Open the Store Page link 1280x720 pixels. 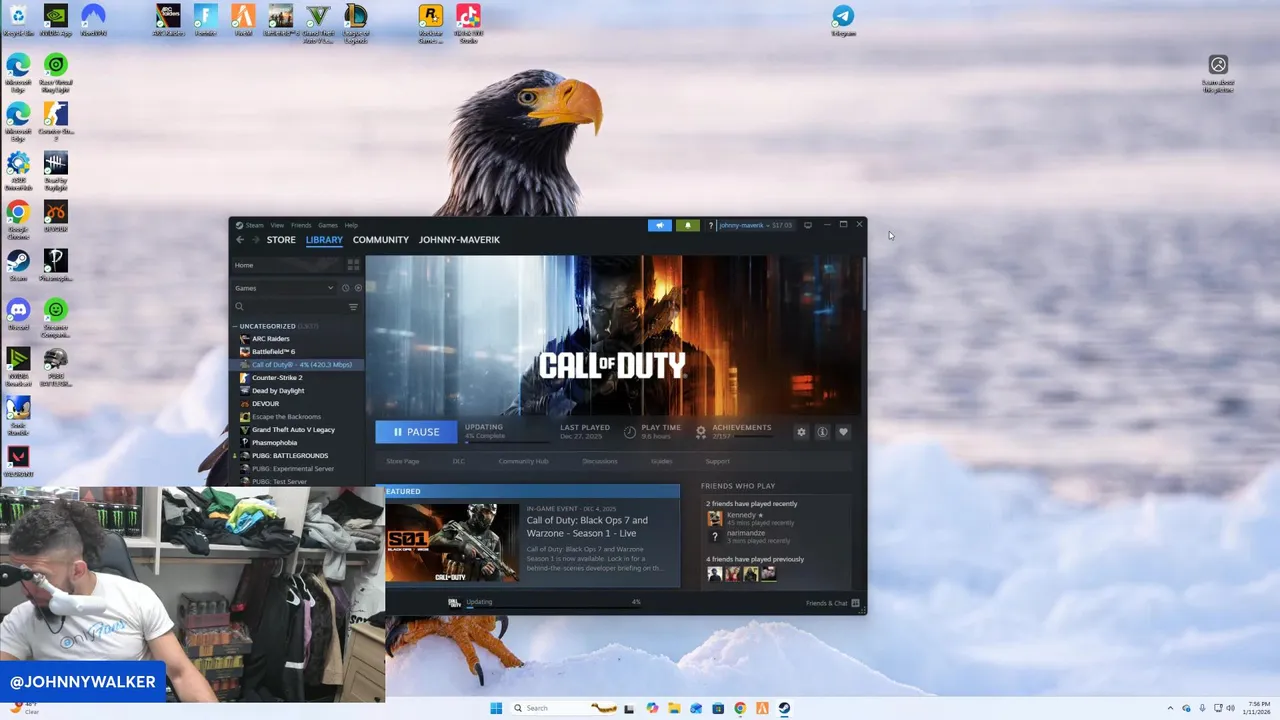(403, 461)
